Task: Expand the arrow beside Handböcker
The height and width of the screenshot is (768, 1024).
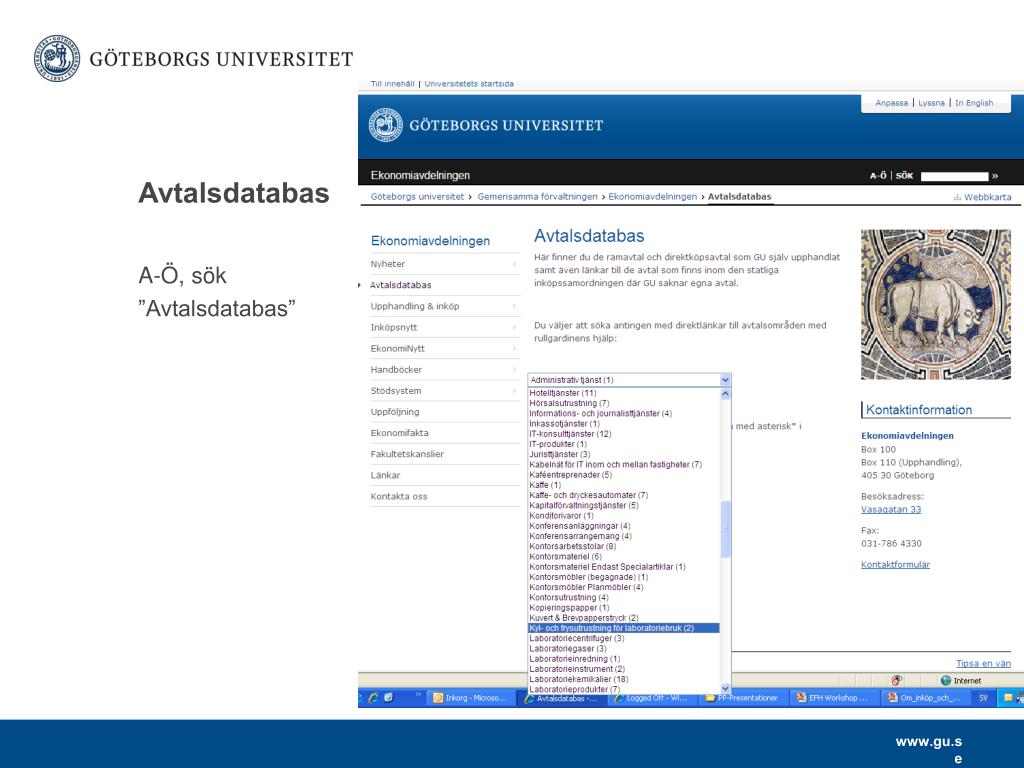Action: [515, 370]
